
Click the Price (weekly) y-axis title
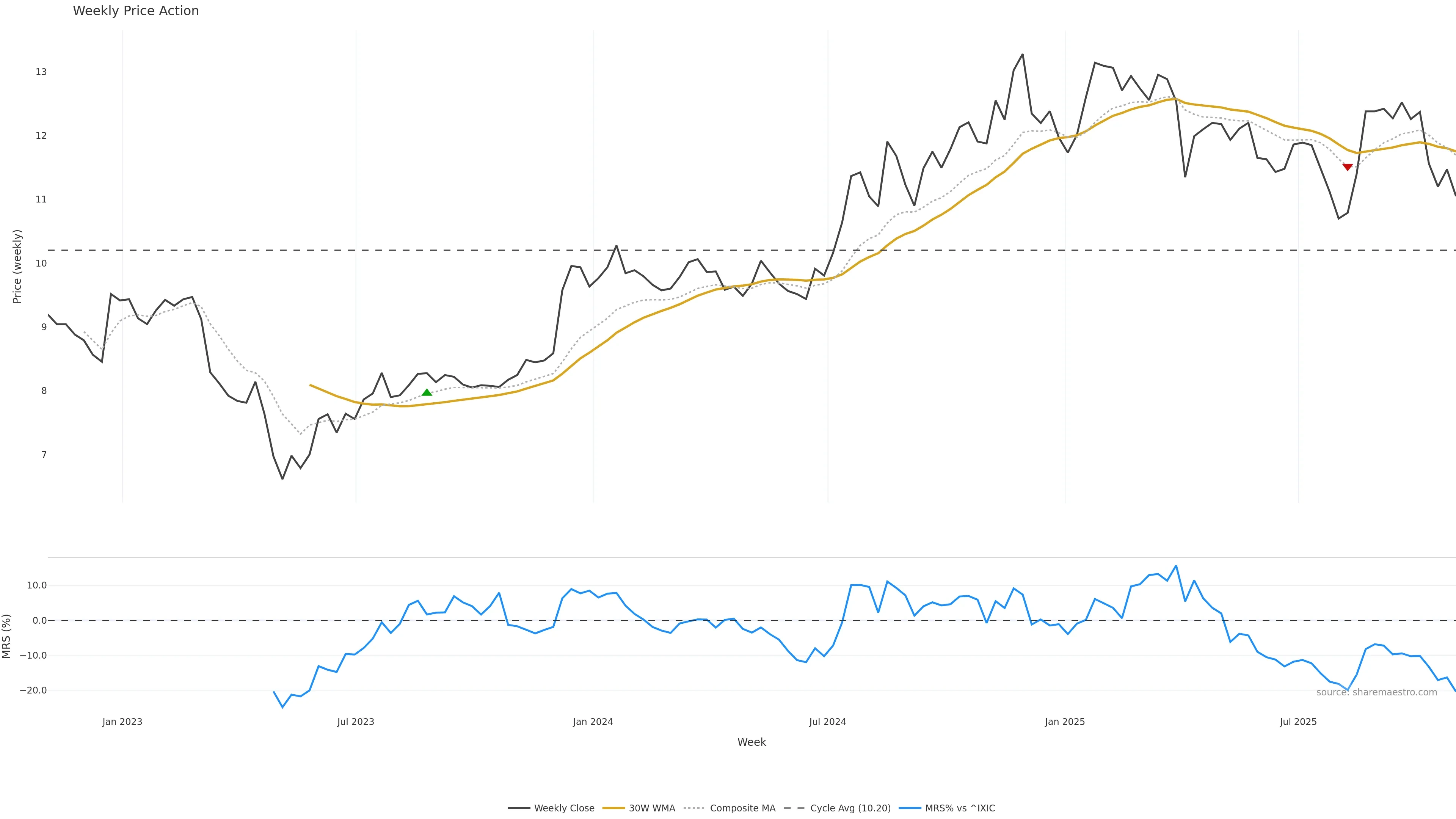point(17,266)
